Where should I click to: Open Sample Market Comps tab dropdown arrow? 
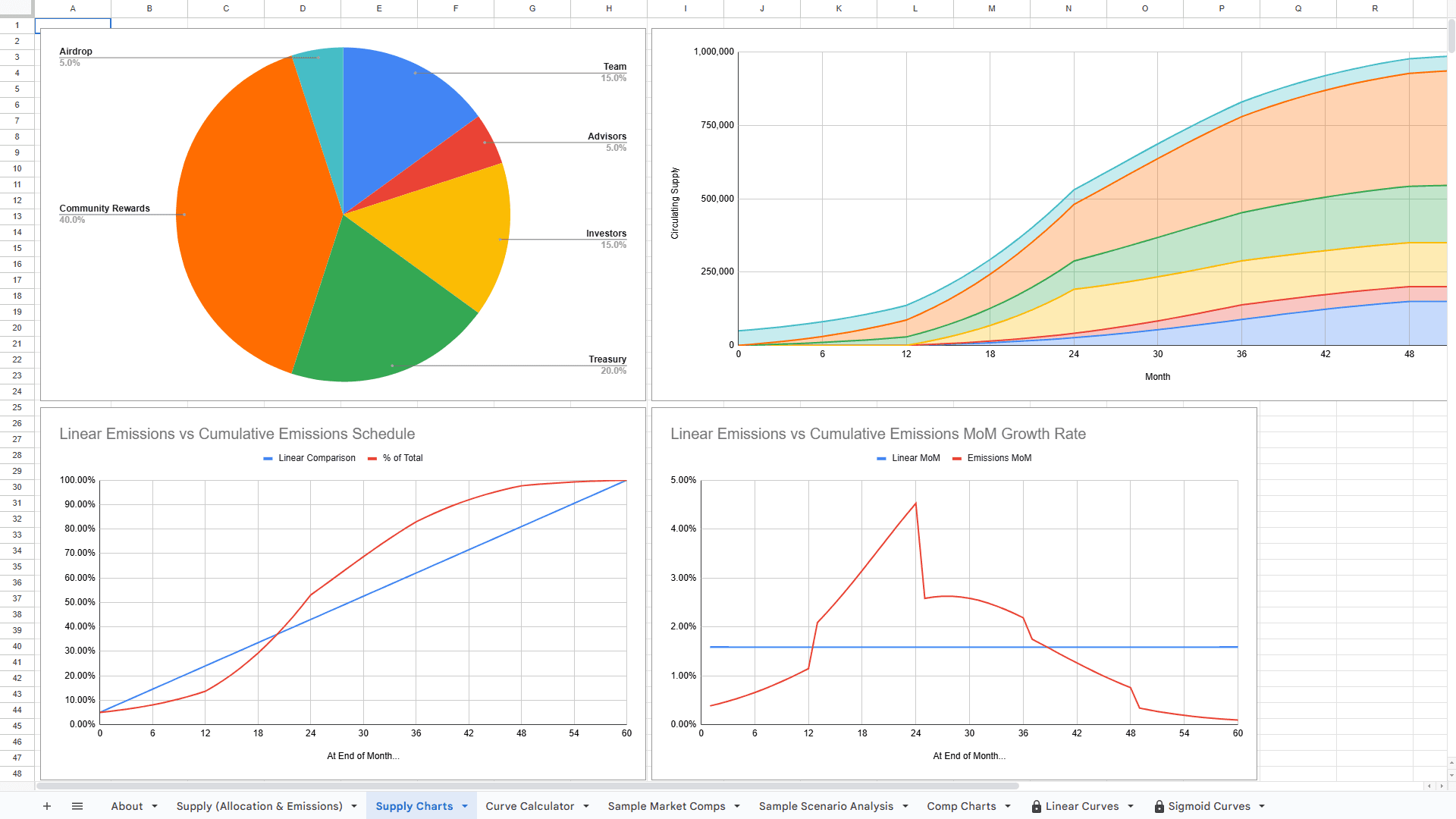737,806
